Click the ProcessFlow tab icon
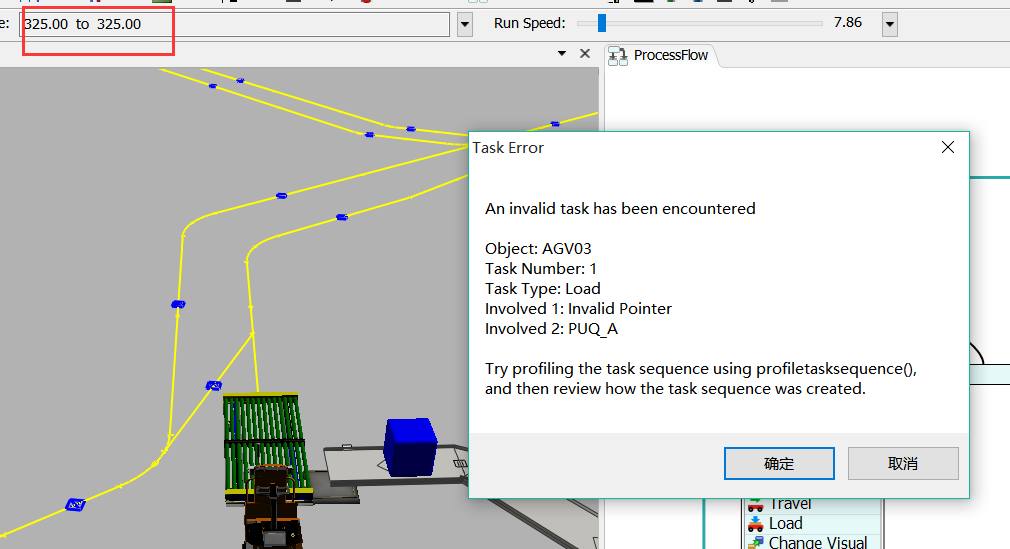1010x549 pixels. point(618,56)
